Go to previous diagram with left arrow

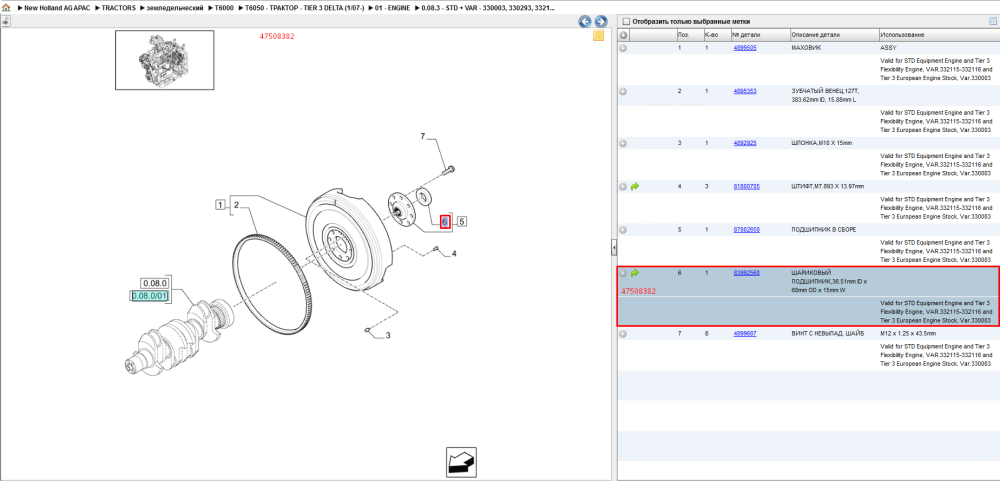pos(584,22)
